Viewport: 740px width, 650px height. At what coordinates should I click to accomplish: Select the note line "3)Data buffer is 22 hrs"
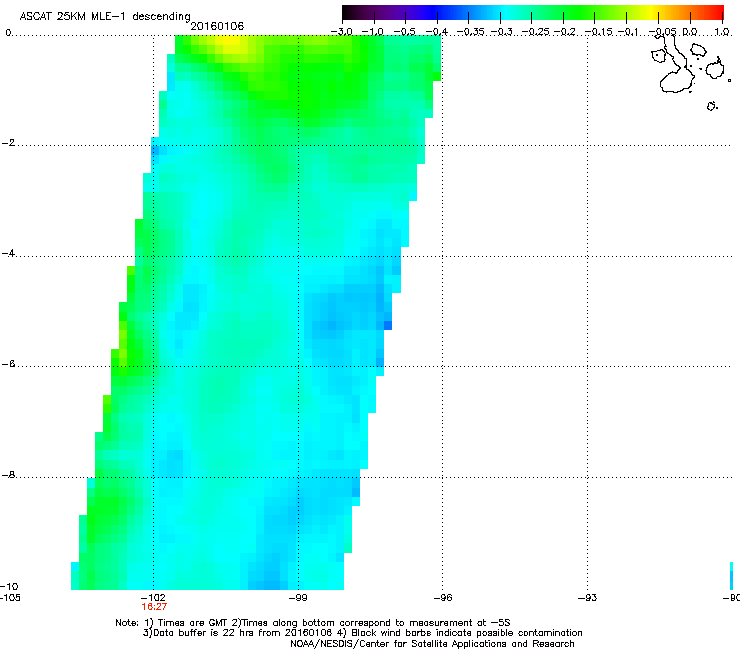point(362,633)
